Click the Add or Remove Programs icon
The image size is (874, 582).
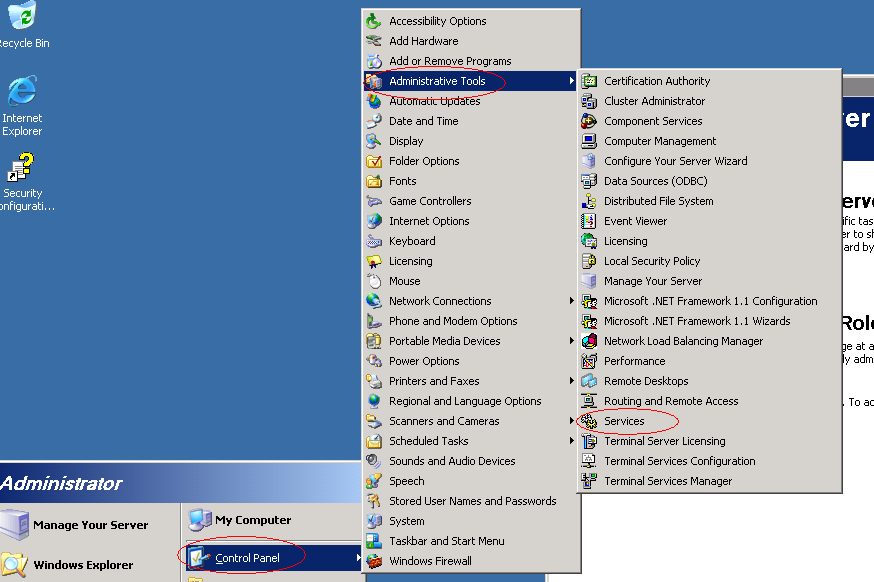373,61
